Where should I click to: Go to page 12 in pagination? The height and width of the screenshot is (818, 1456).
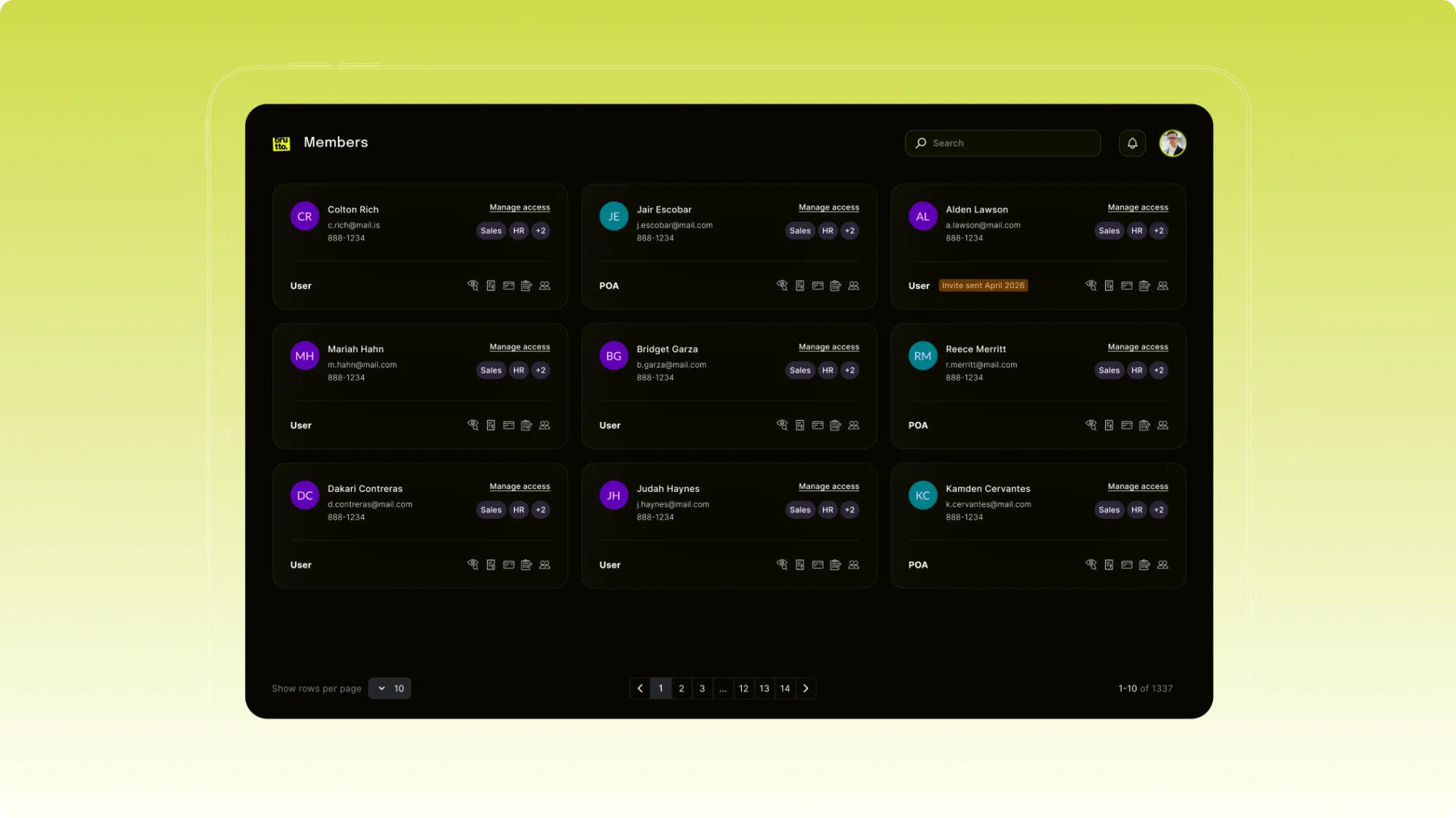coord(743,688)
